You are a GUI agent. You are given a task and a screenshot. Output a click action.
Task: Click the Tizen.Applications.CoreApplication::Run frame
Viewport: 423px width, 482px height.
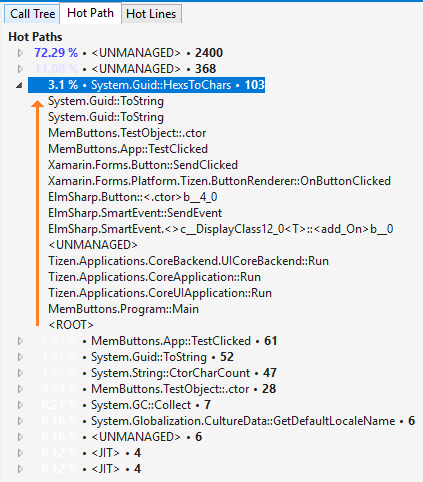click(154, 277)
